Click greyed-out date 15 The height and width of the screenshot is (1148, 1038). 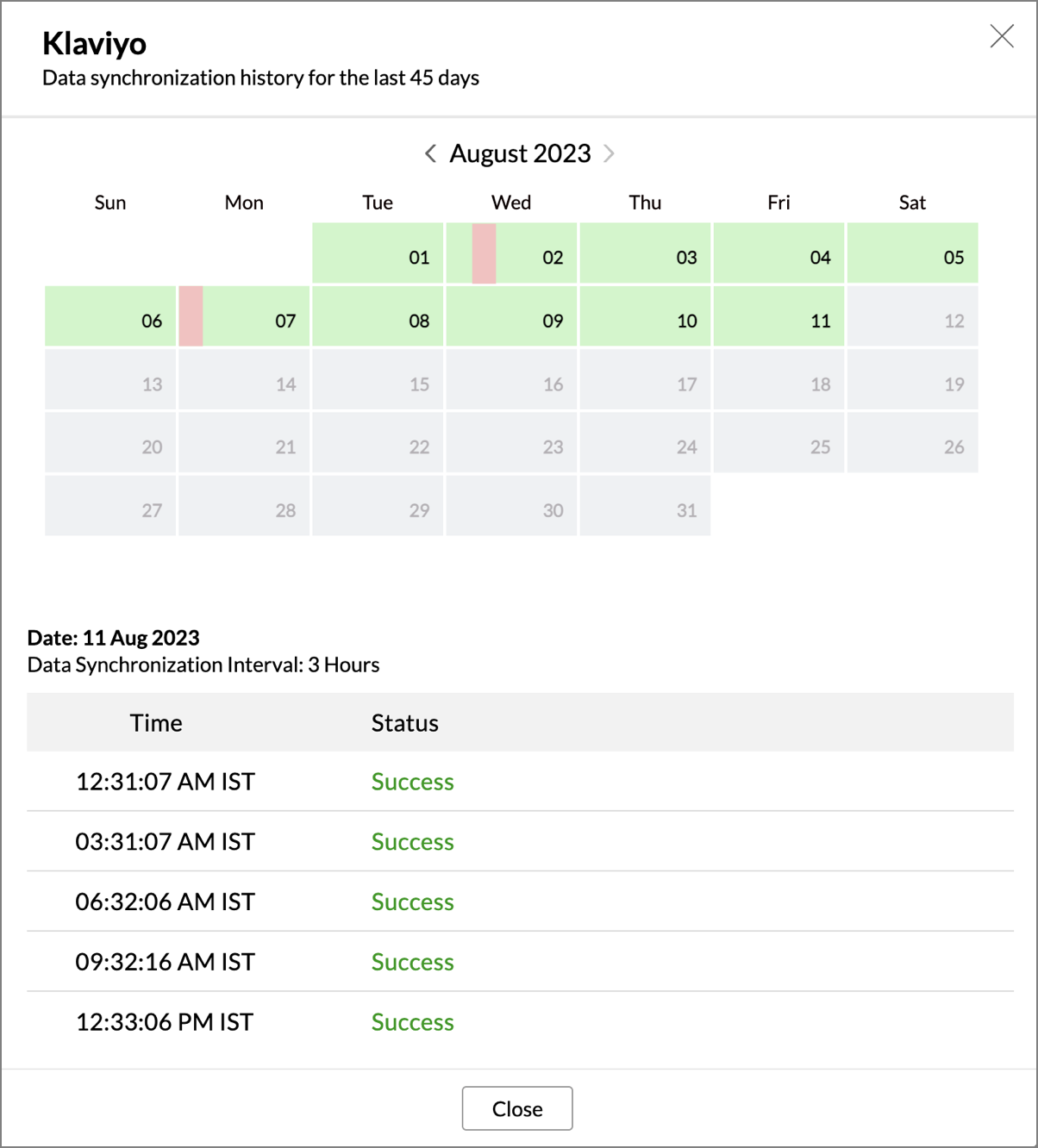coord(378,379)
